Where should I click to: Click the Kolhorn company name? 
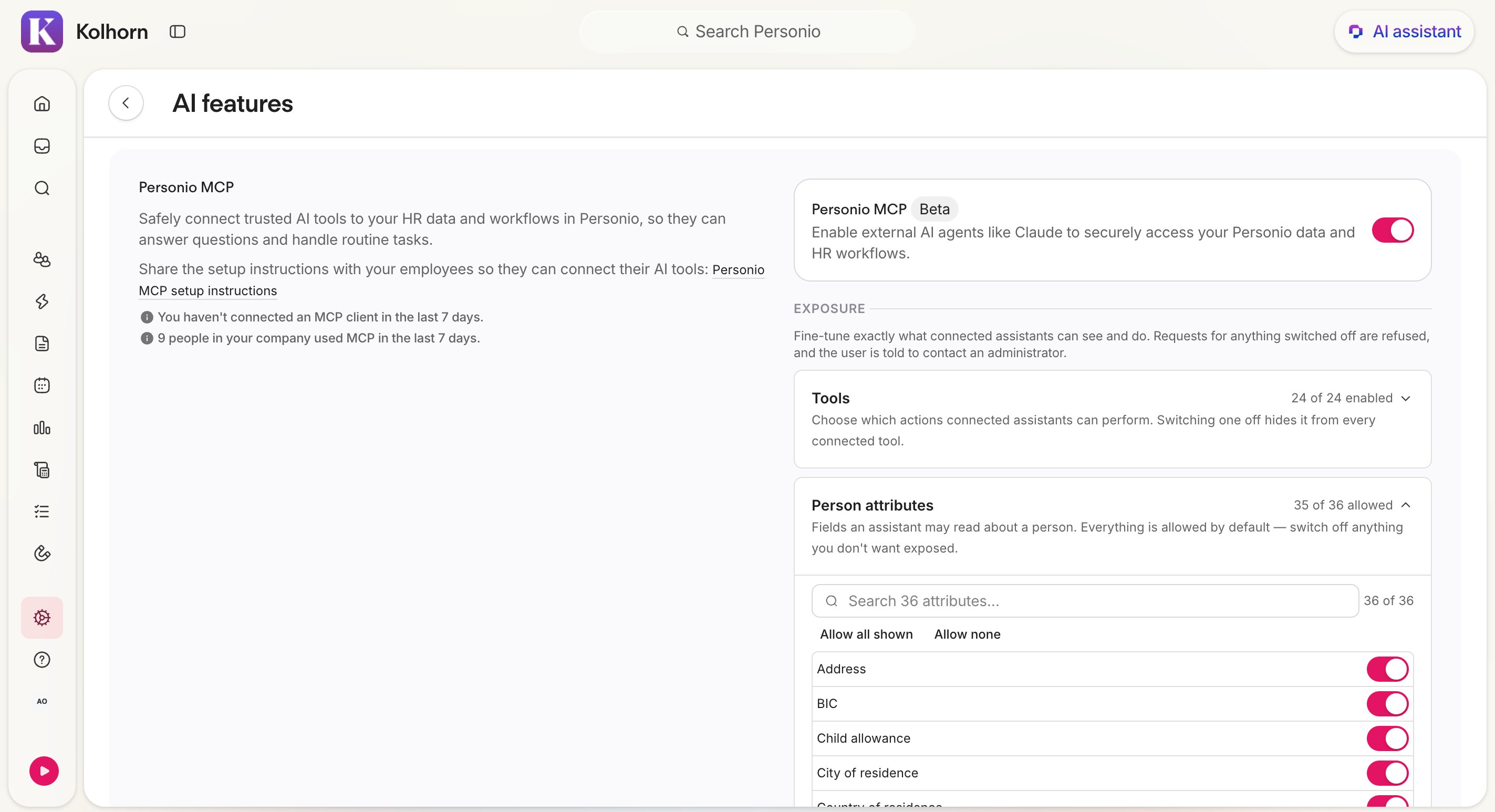(112, 32)
